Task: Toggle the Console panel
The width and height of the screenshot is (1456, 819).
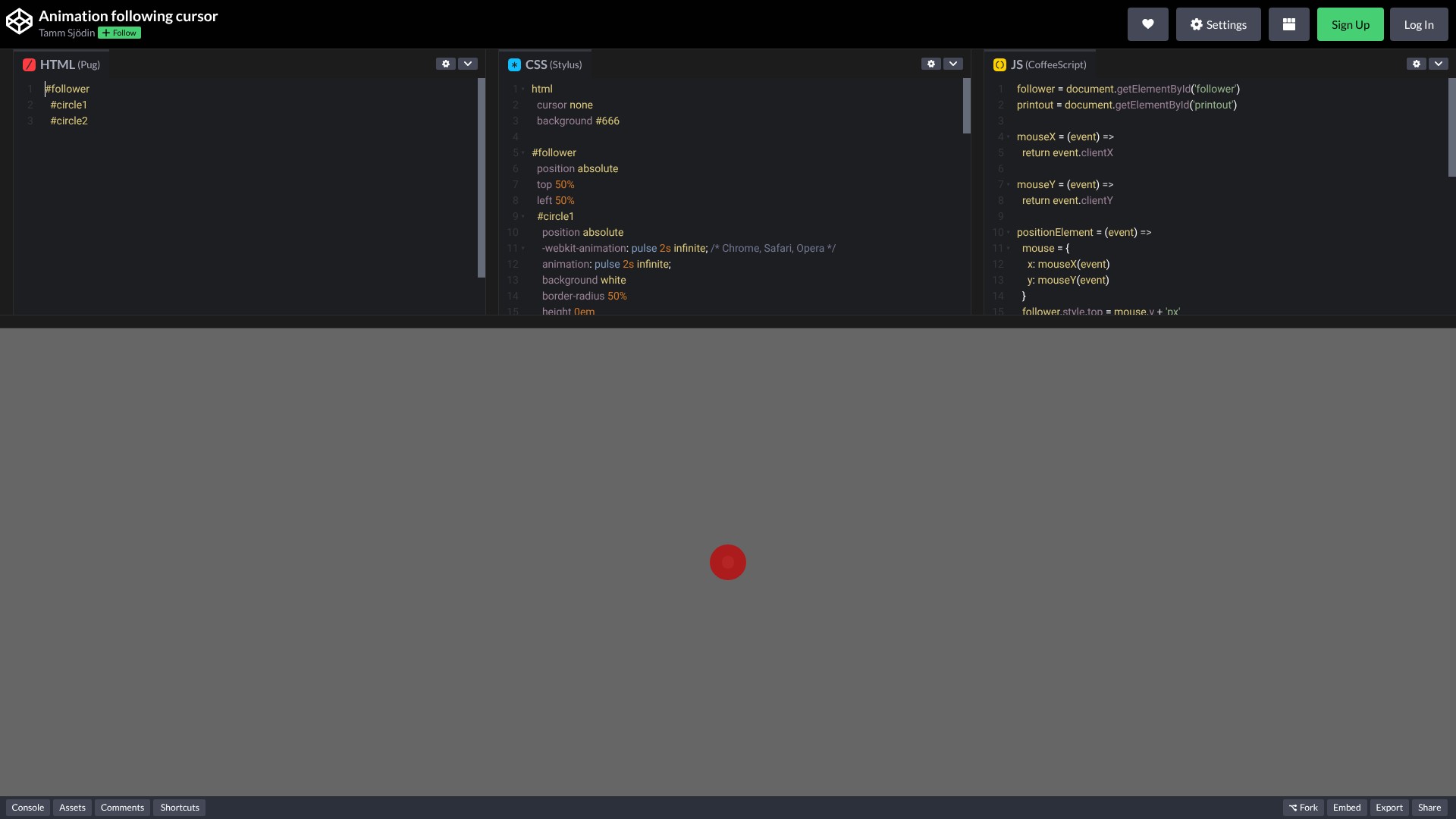Action: point(28,808)
